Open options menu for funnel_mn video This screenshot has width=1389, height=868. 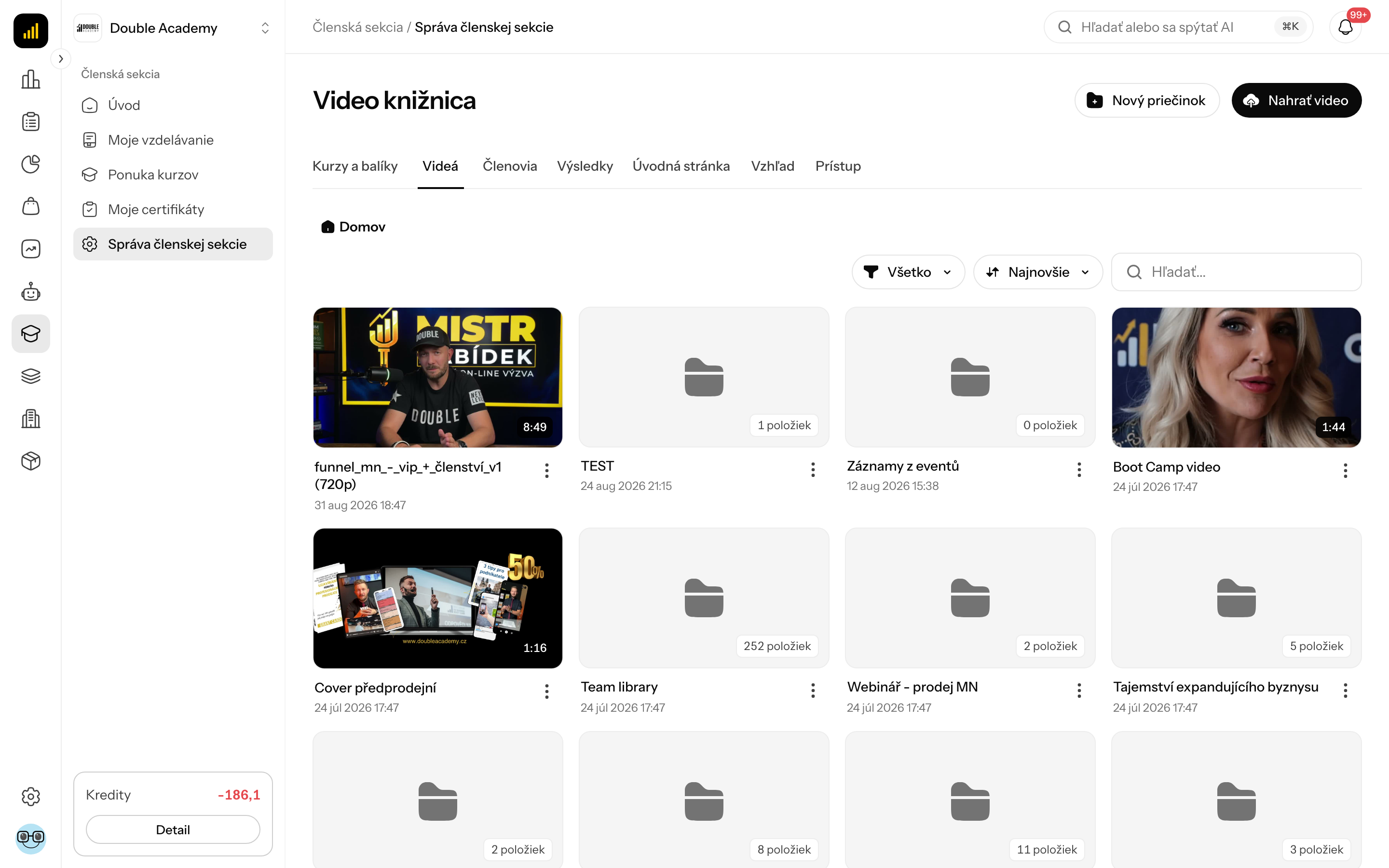tap(546, 471)
